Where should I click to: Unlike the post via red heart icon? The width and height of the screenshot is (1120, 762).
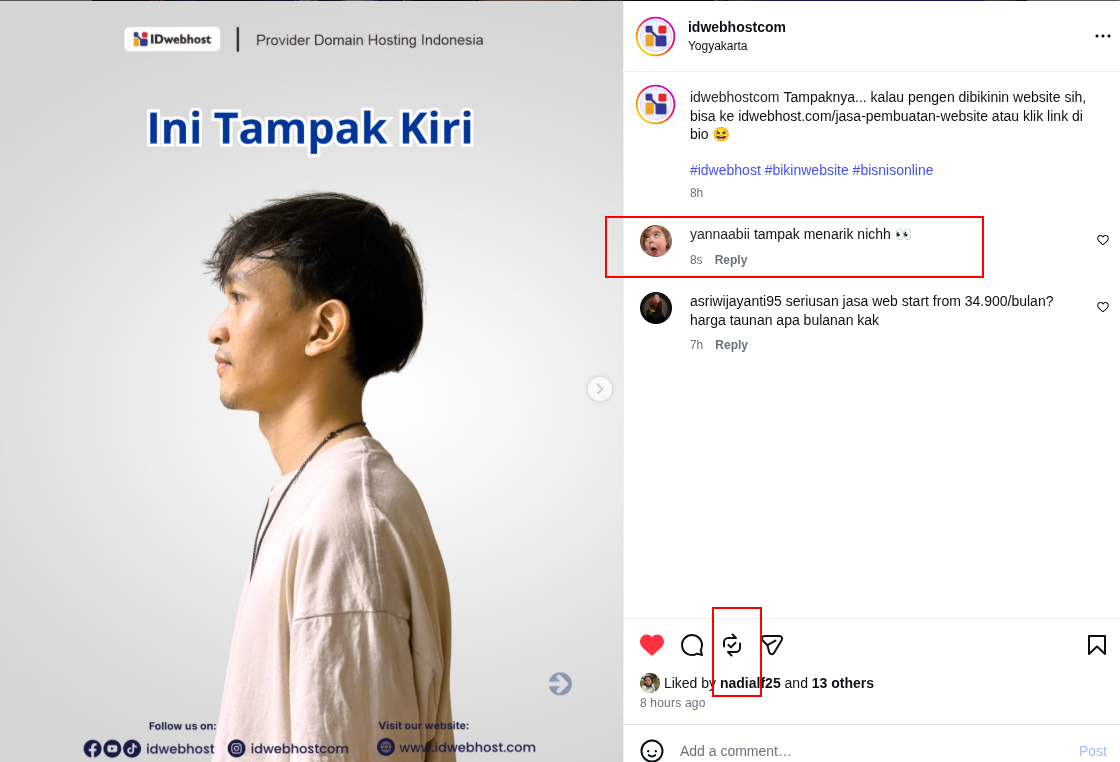(651, 645)
